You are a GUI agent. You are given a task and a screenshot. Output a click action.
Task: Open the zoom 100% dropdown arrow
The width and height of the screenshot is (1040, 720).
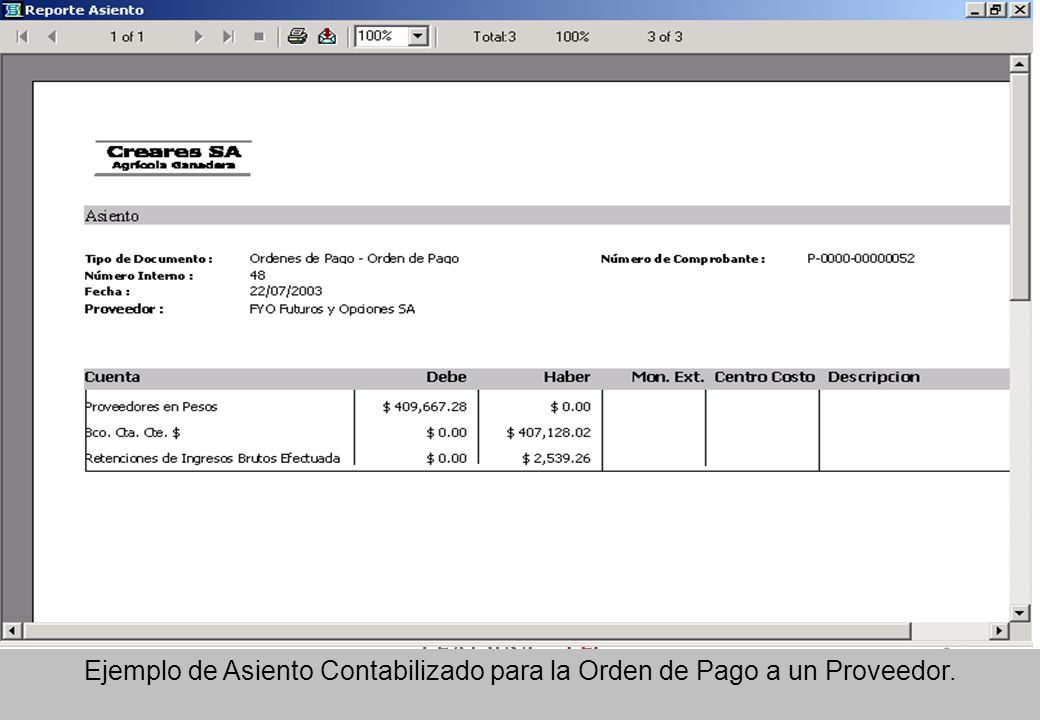(418, 36)
